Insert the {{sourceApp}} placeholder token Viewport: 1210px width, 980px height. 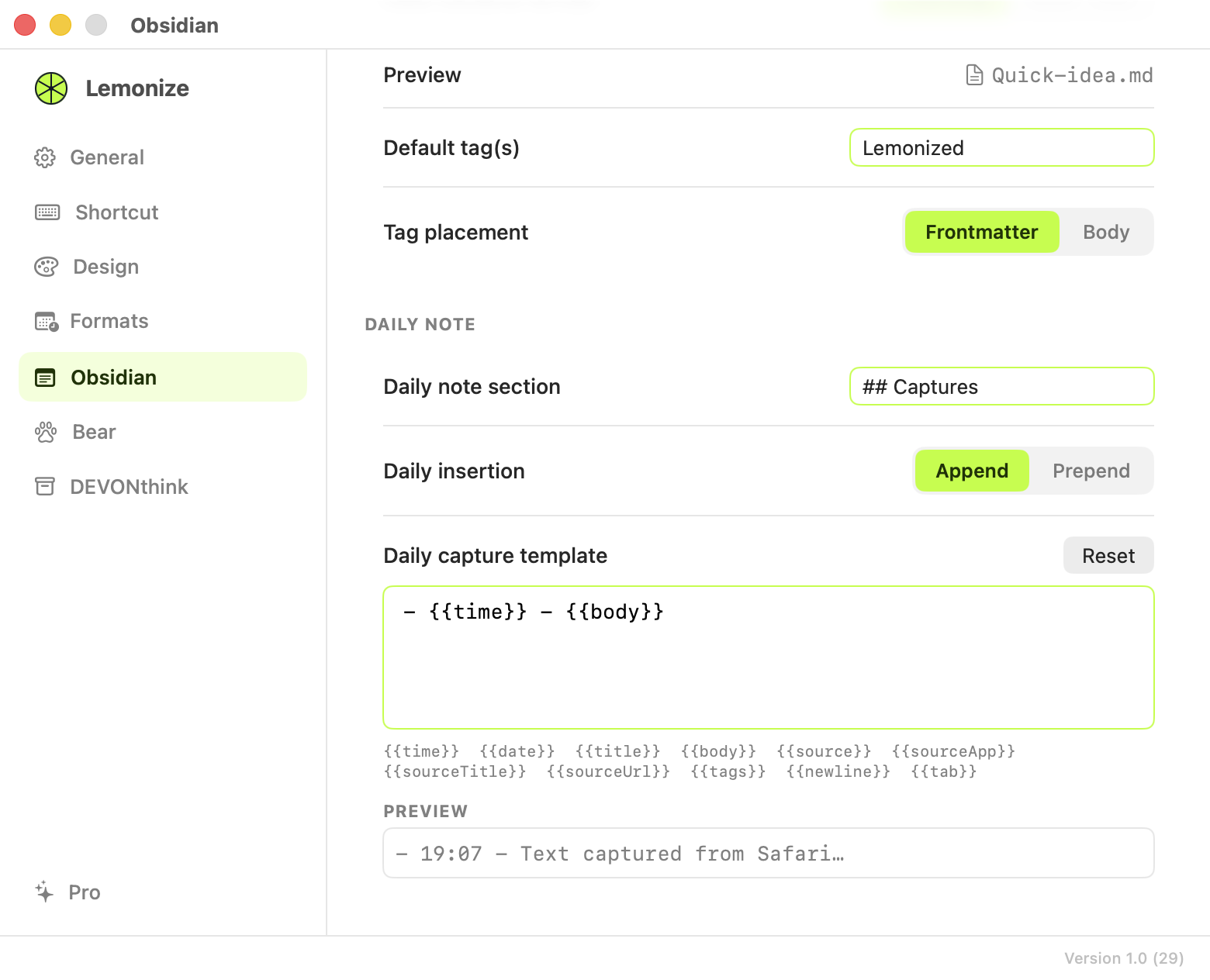pos(953,751)
